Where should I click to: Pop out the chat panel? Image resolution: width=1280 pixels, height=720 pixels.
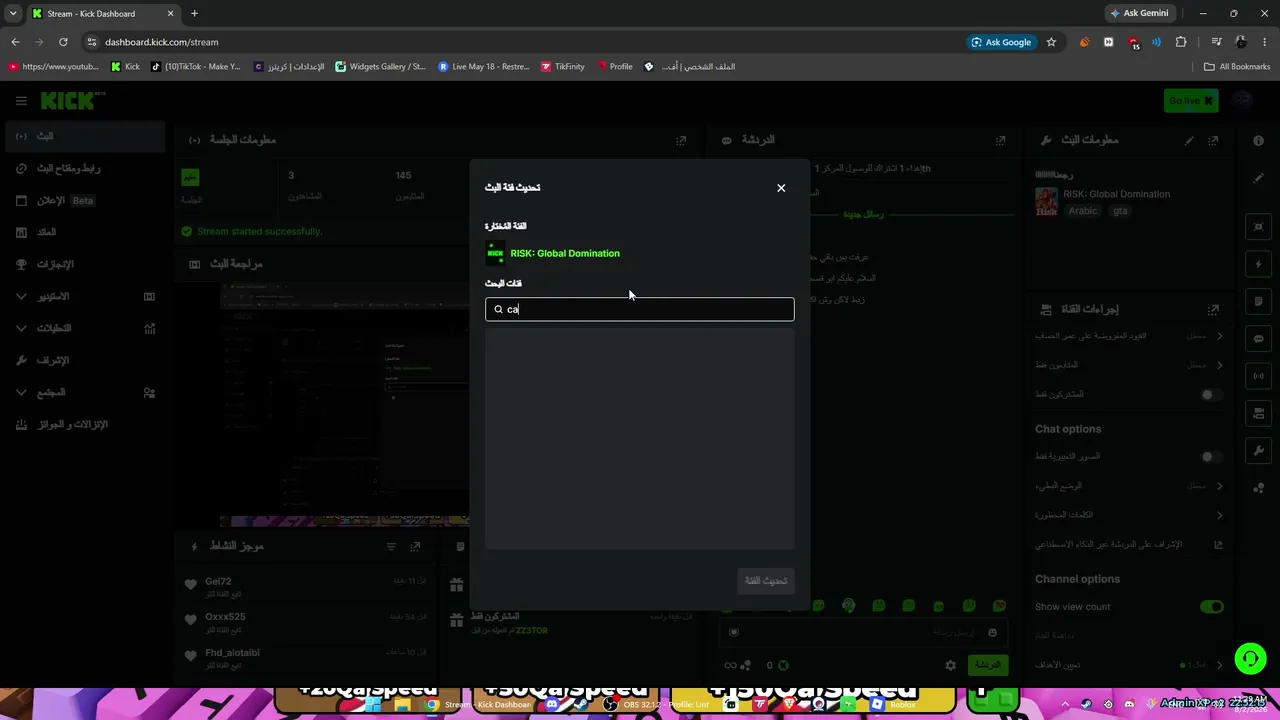pos(1000,141)
